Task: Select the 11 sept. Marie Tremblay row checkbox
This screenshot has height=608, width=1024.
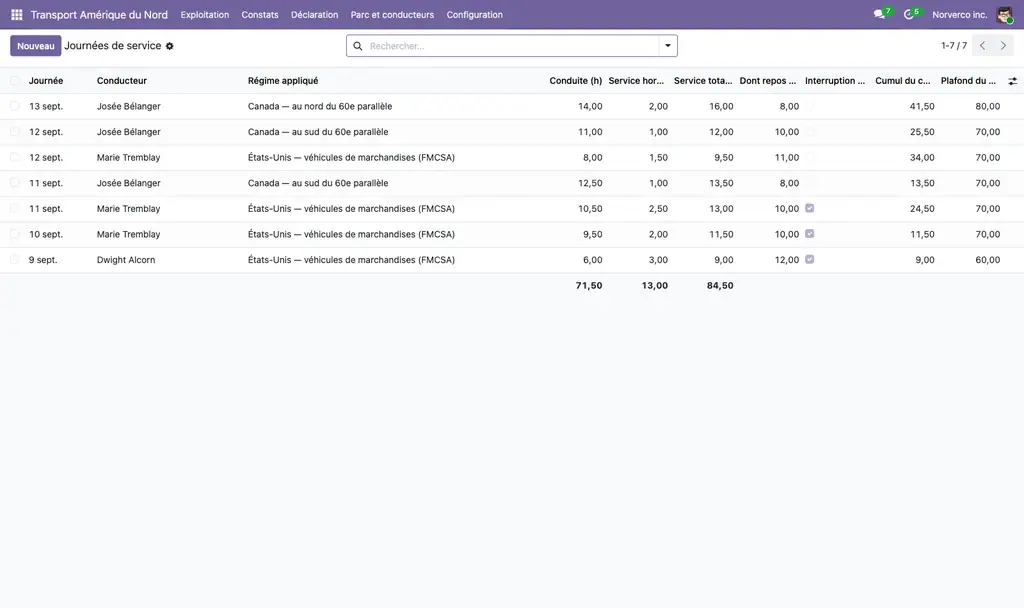Action: click(14, 208)
